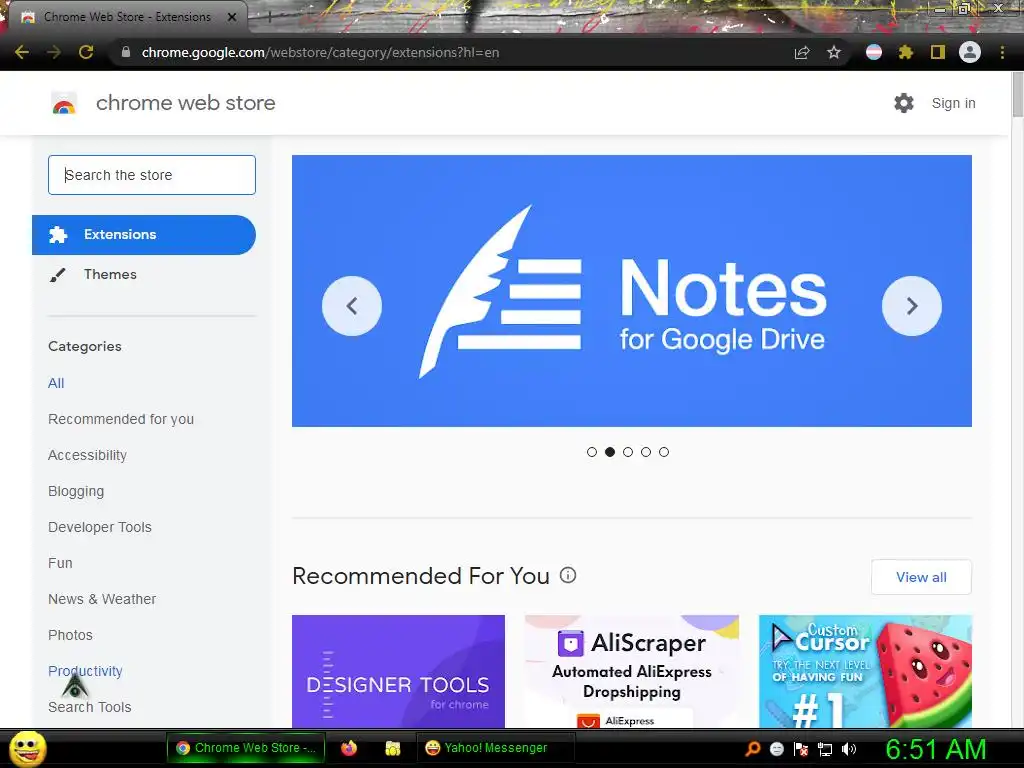This screenshot has width=1024, height=768.
Task: Open News & Weather category
Action: pyautogui.click(x=102, y=599)
